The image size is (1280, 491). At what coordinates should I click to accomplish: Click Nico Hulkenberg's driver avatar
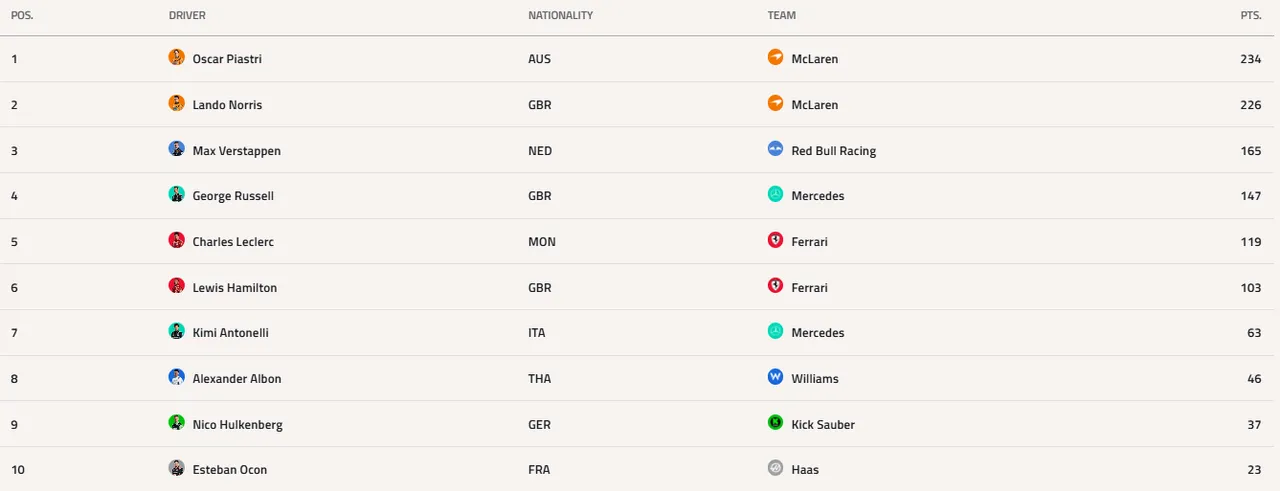tap(177, 423)
